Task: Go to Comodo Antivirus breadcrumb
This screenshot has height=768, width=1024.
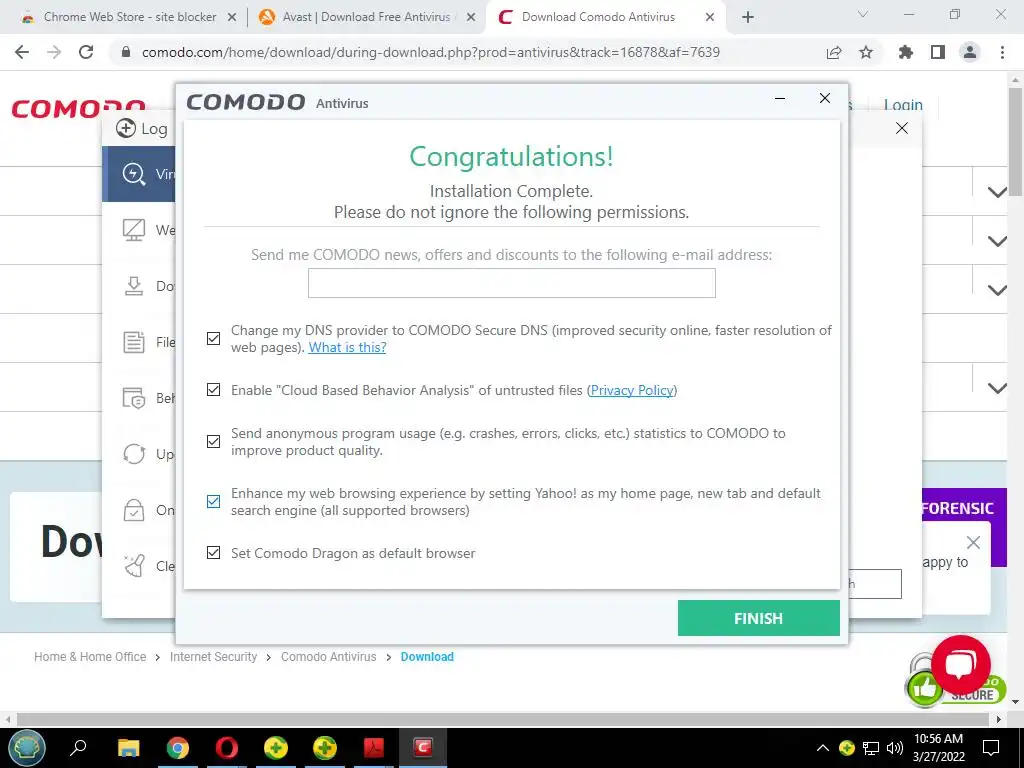Action: pos(328,657)
